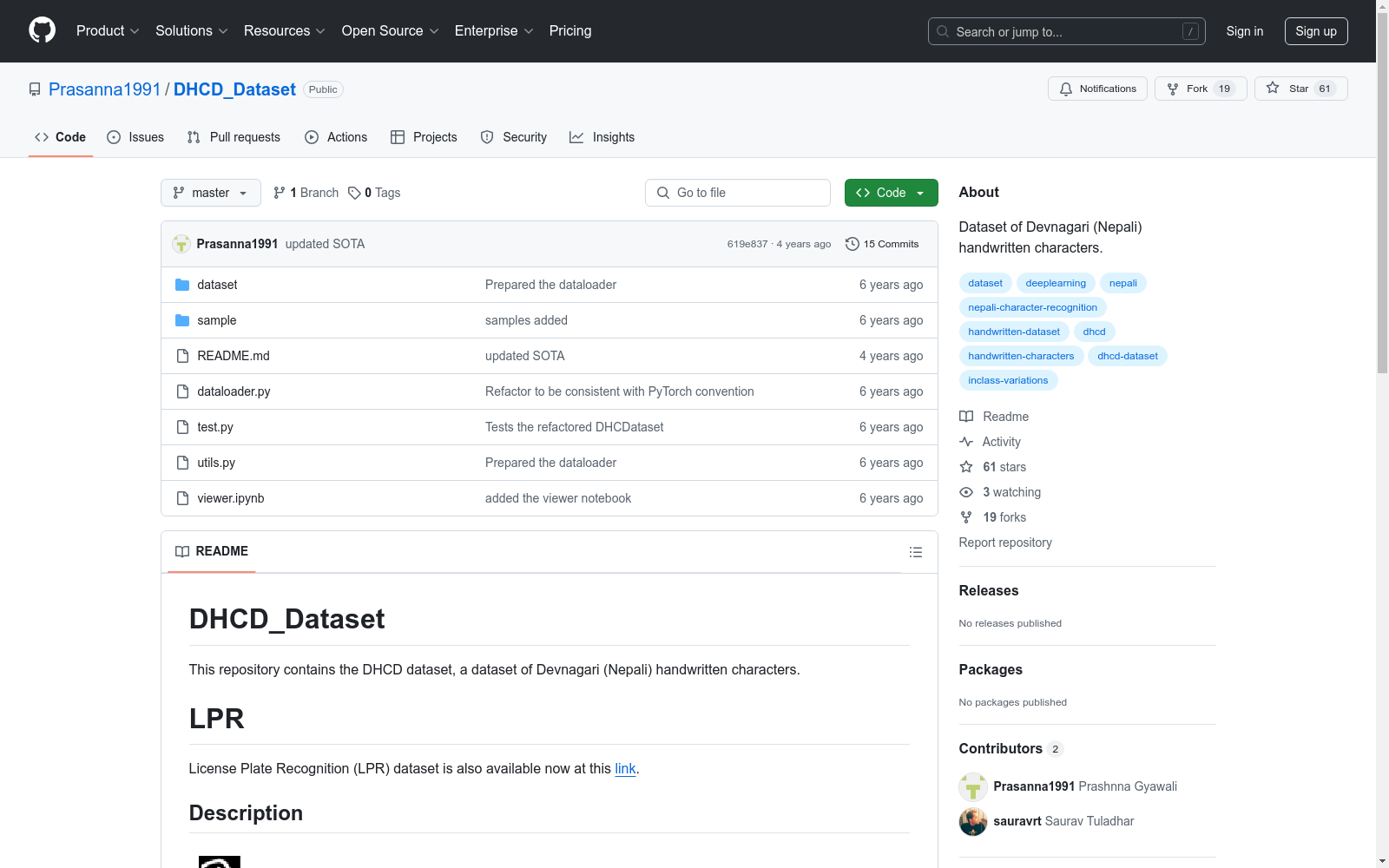Click the dataloader.py file icon
Image resolution: width=1389 pixels, height=868 pixels.
click(182, 391)
